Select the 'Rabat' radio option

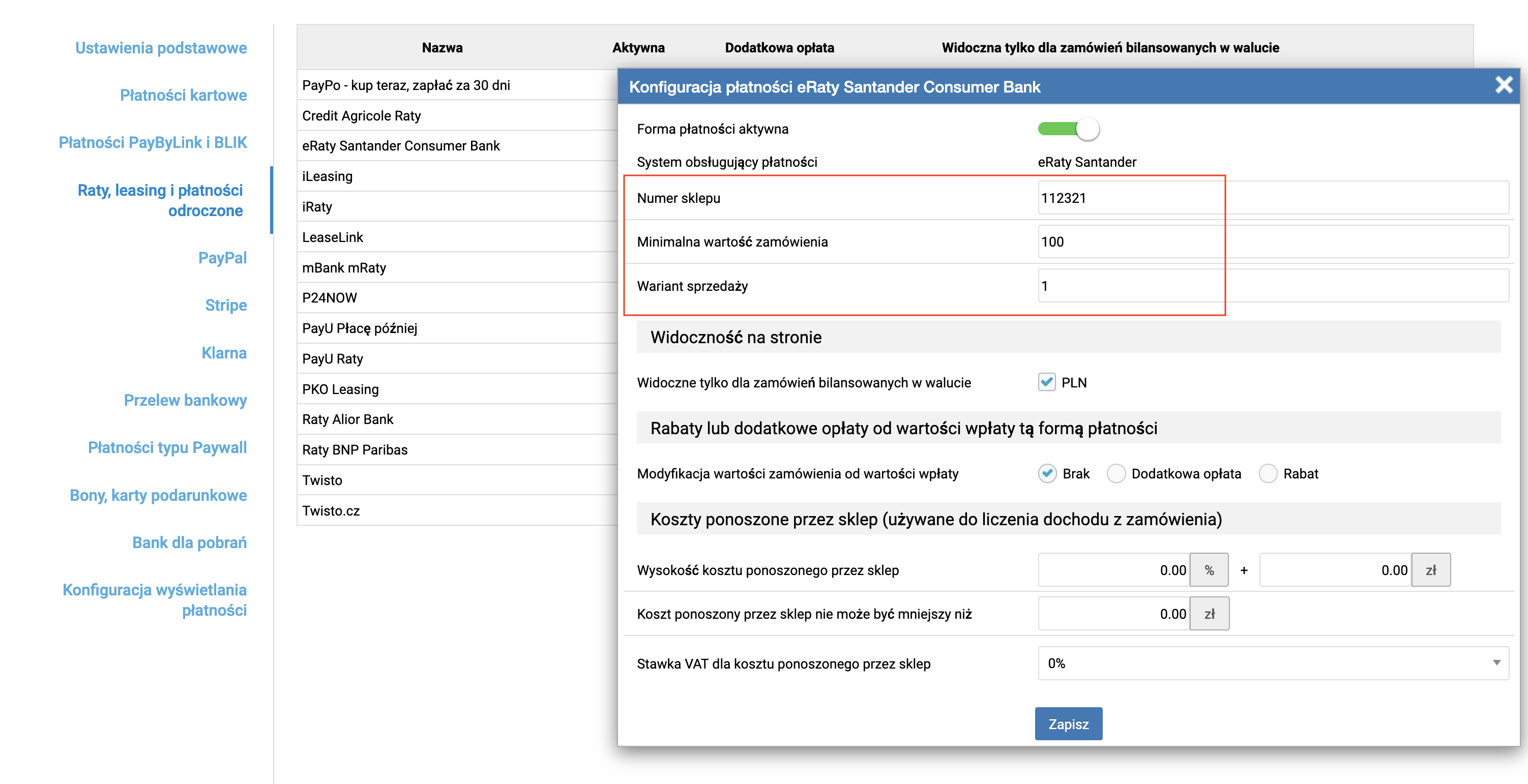click(x=1268, y=473)
